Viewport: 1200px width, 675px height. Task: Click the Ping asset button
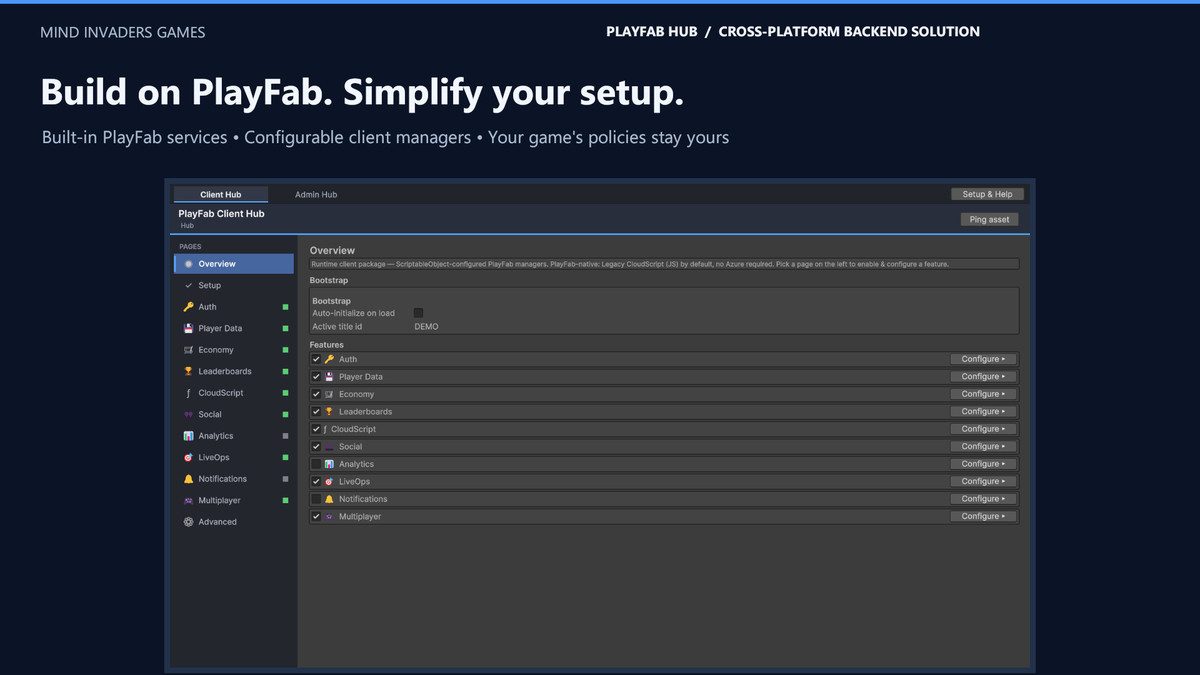coord(989,219)
